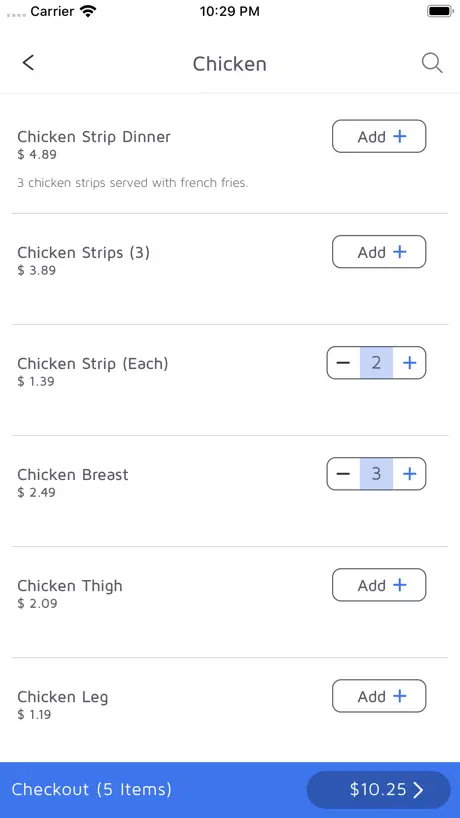Screen dimensions: 460x818
Task: Tap the Chicken Leg item title
Action: pos(63,697)
